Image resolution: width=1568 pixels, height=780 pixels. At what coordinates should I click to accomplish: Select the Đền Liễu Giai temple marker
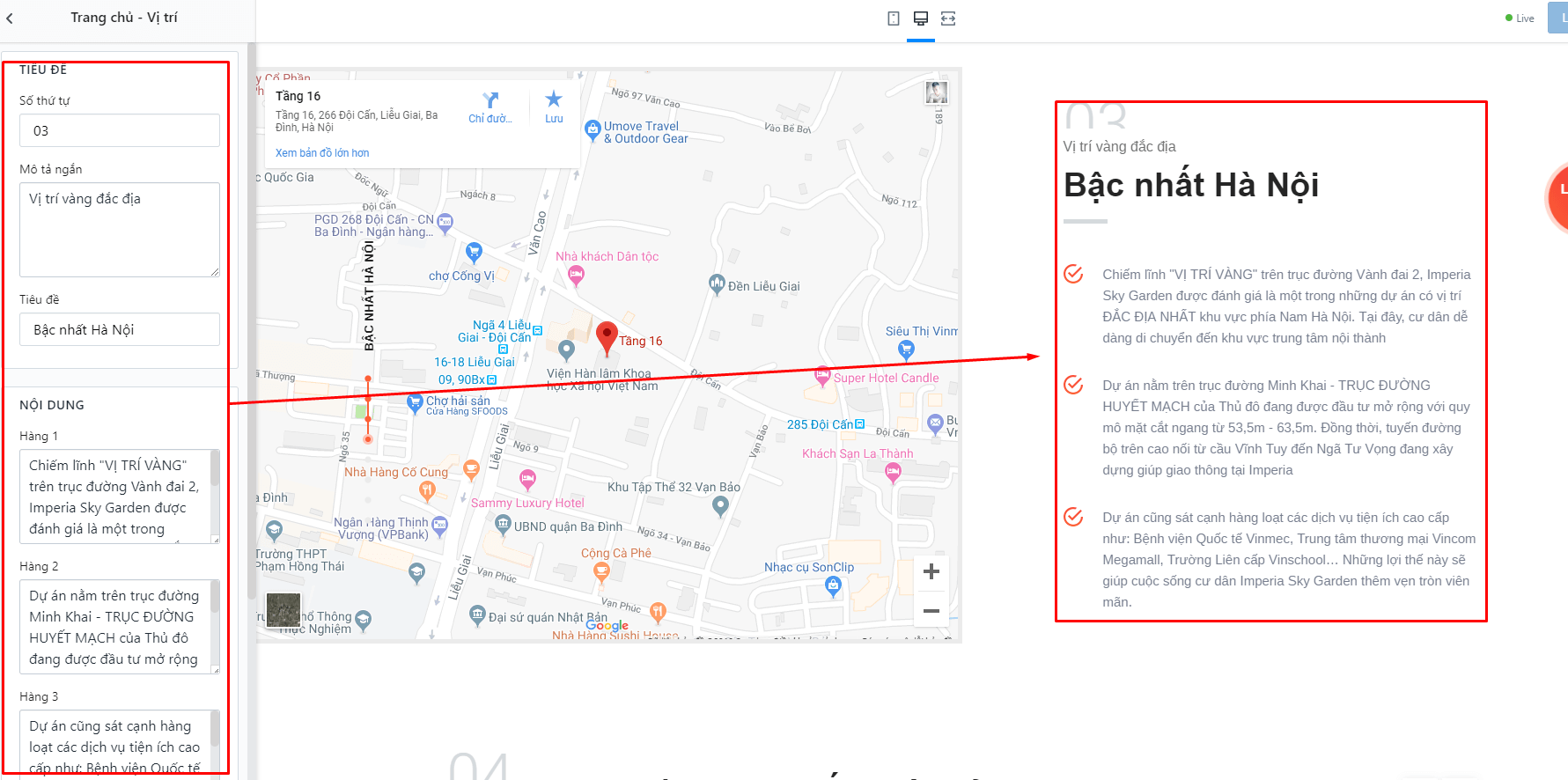pos(717,284)
